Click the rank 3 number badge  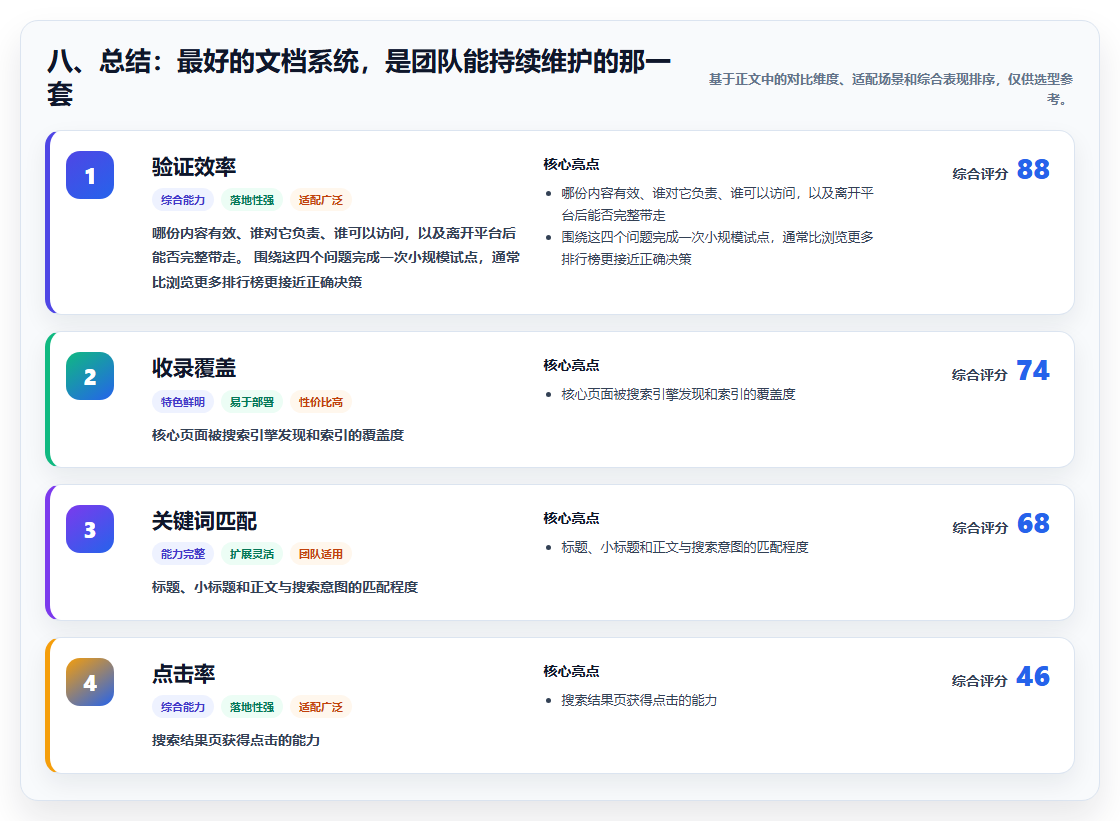90,529
